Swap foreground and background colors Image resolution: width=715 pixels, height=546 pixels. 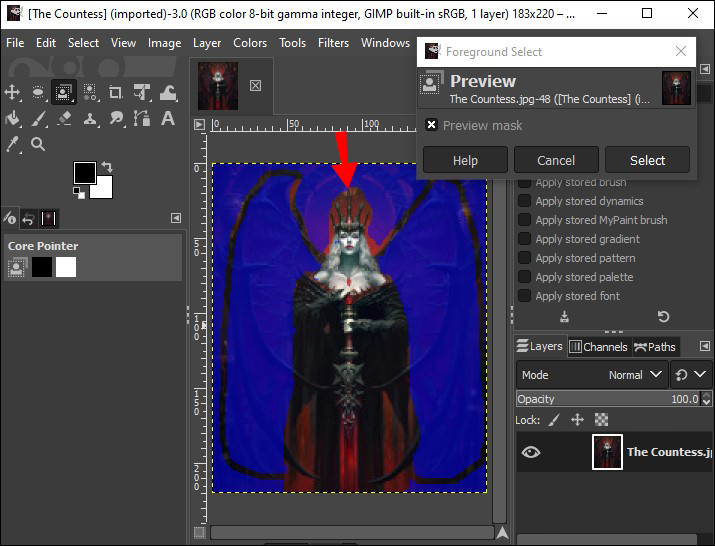(x=107, y=167)
